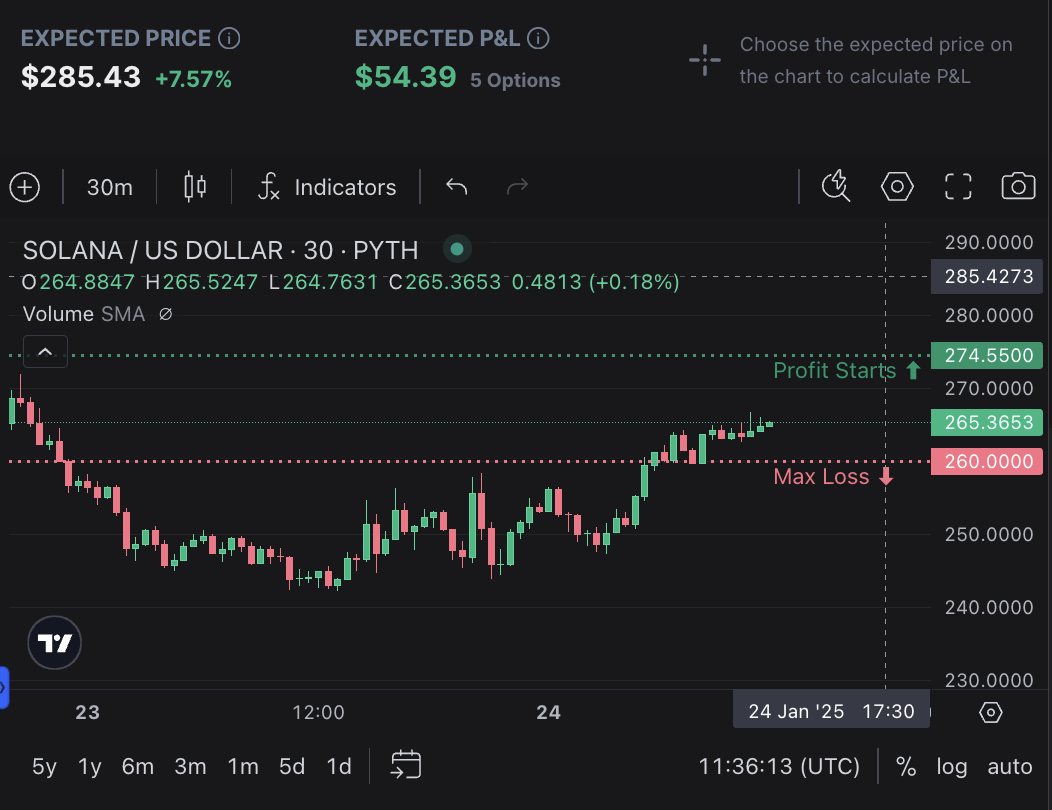
Task: Enter fullscreen chart mode
Action: pos(958,187)
